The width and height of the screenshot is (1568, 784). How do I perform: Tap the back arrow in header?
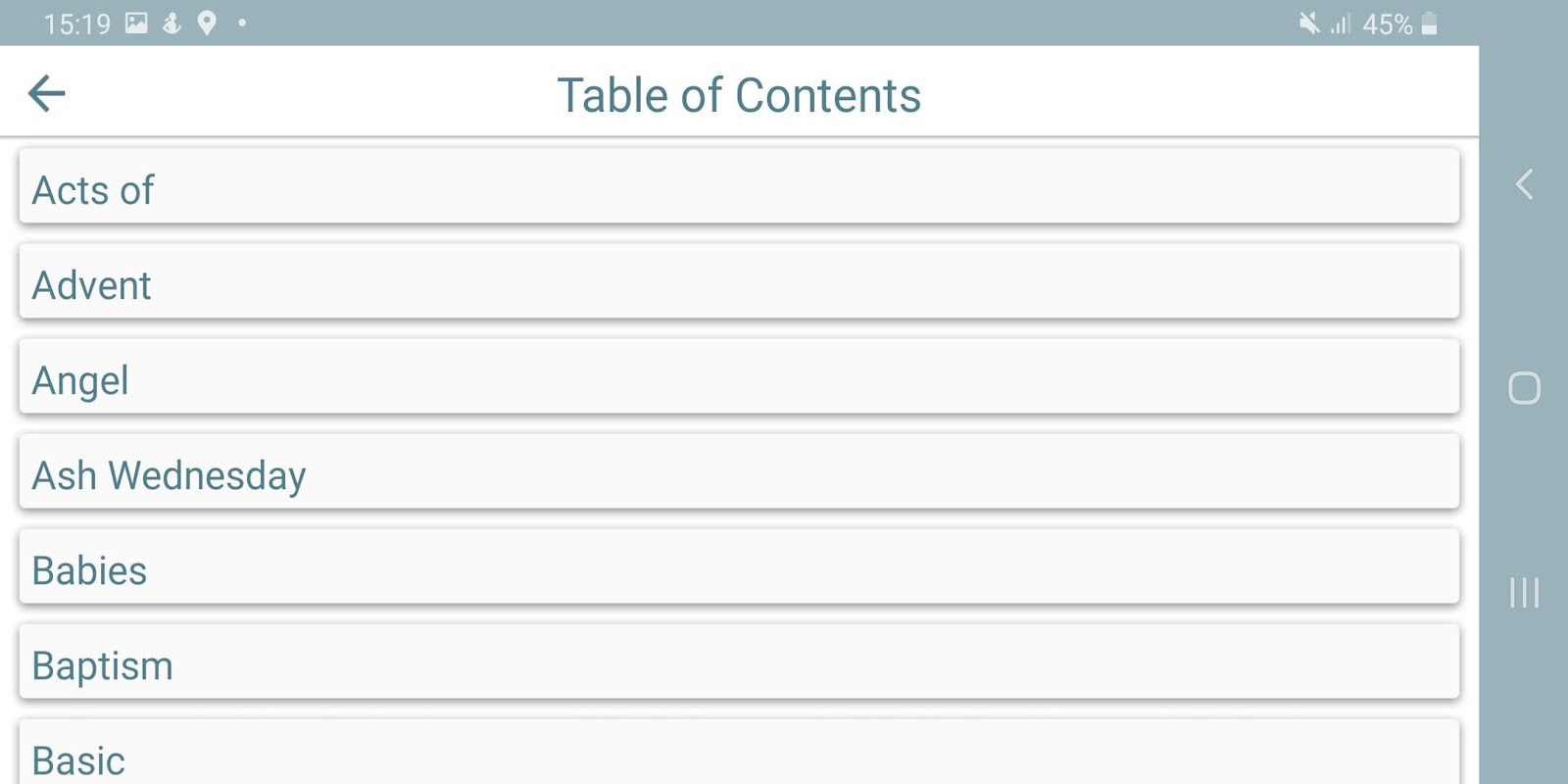pyautogui.click(x=46, y=94)
